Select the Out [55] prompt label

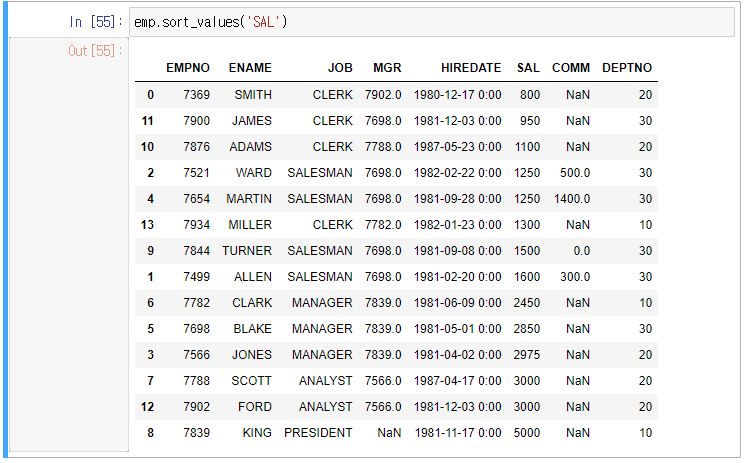[96, 51]
